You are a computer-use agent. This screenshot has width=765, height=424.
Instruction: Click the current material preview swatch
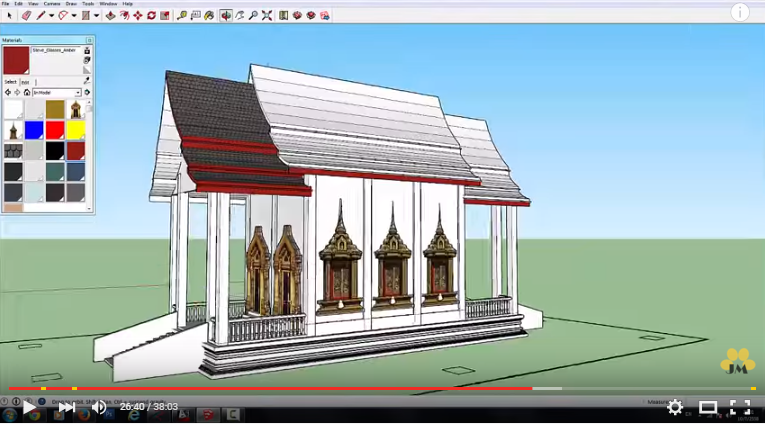tap(16, 61)
